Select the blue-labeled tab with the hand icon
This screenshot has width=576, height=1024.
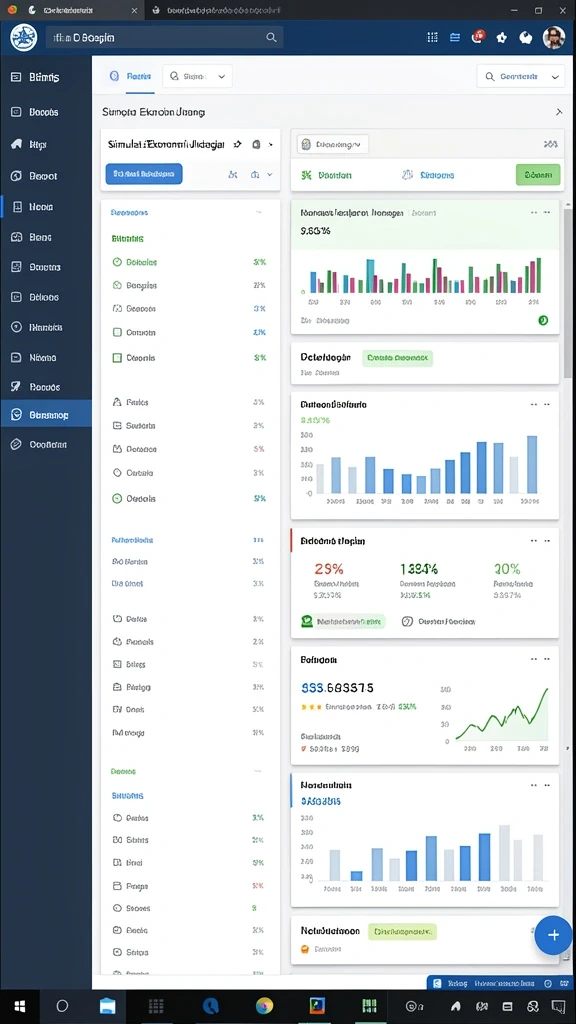[x=428, y=175]
